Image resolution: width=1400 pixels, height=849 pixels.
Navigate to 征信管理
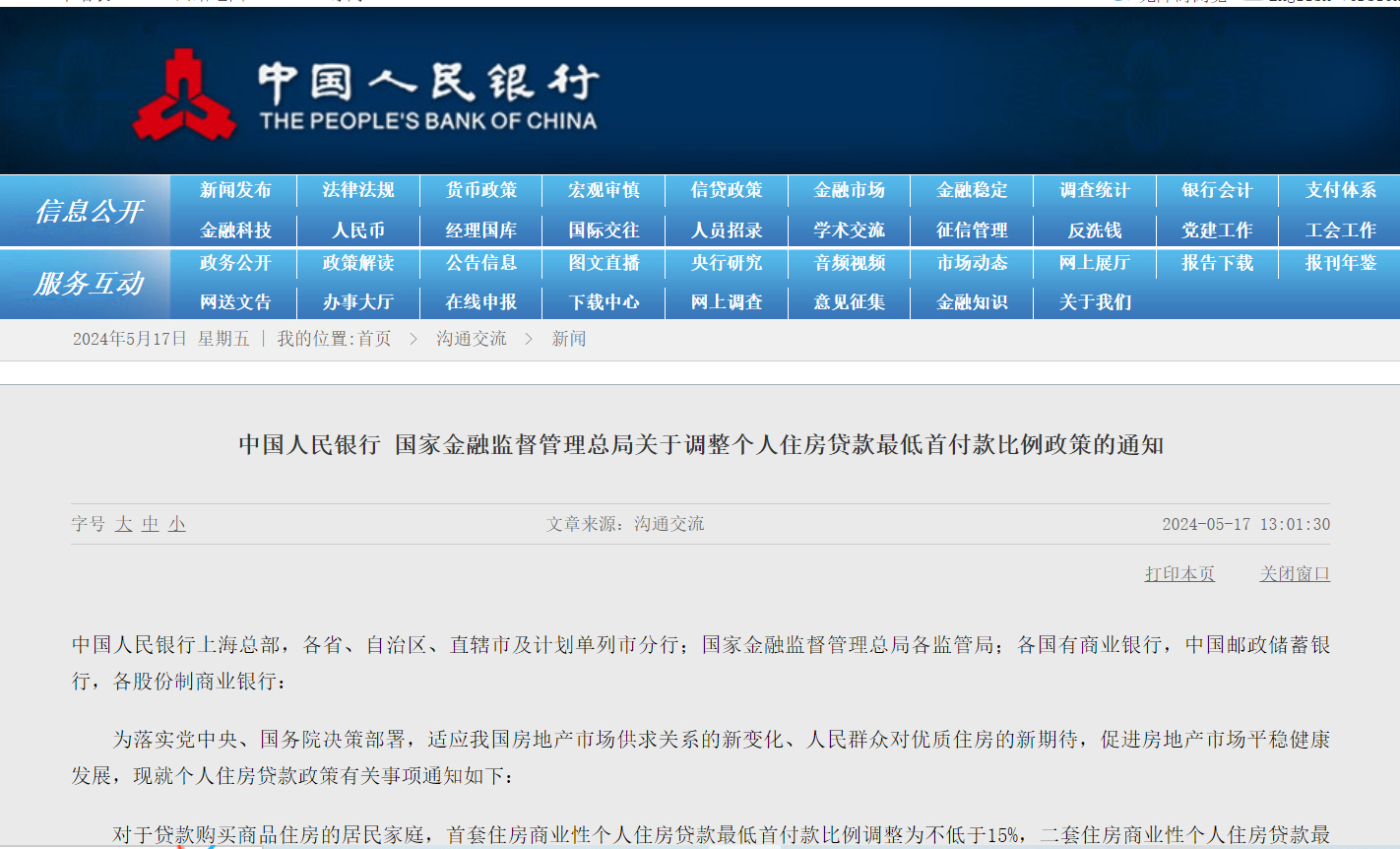coord(972,230)
